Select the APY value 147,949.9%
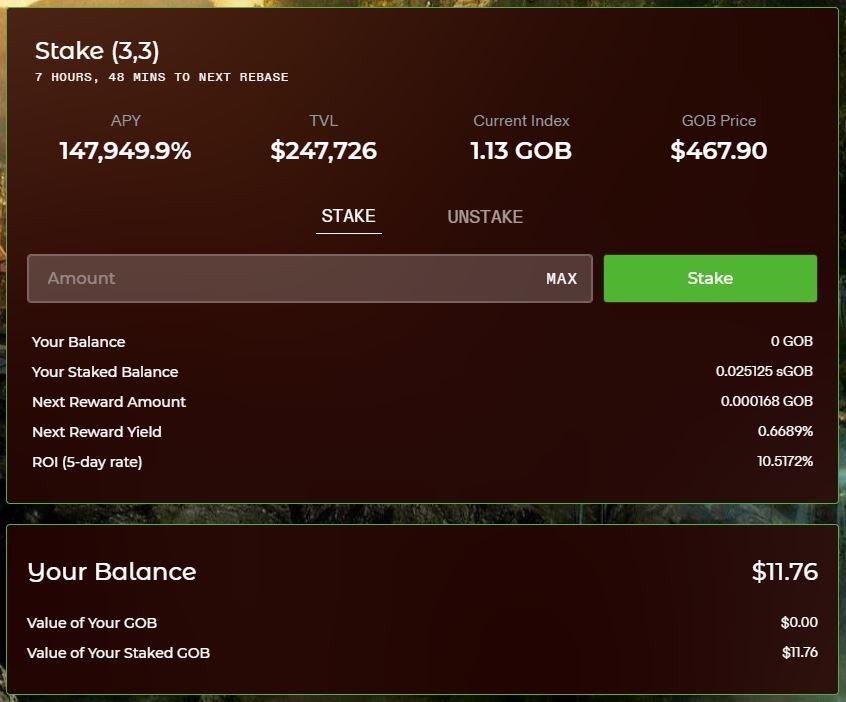846x702 pixels. click(125, 151)
